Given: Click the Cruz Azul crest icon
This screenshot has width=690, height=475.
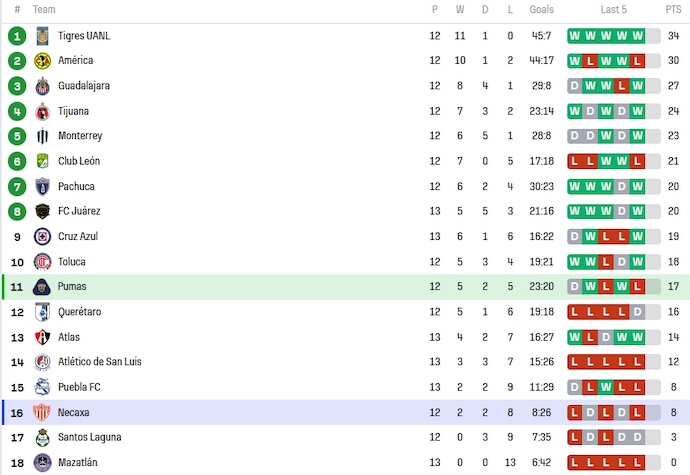Looking at the screenshot, I should [43, 236].
